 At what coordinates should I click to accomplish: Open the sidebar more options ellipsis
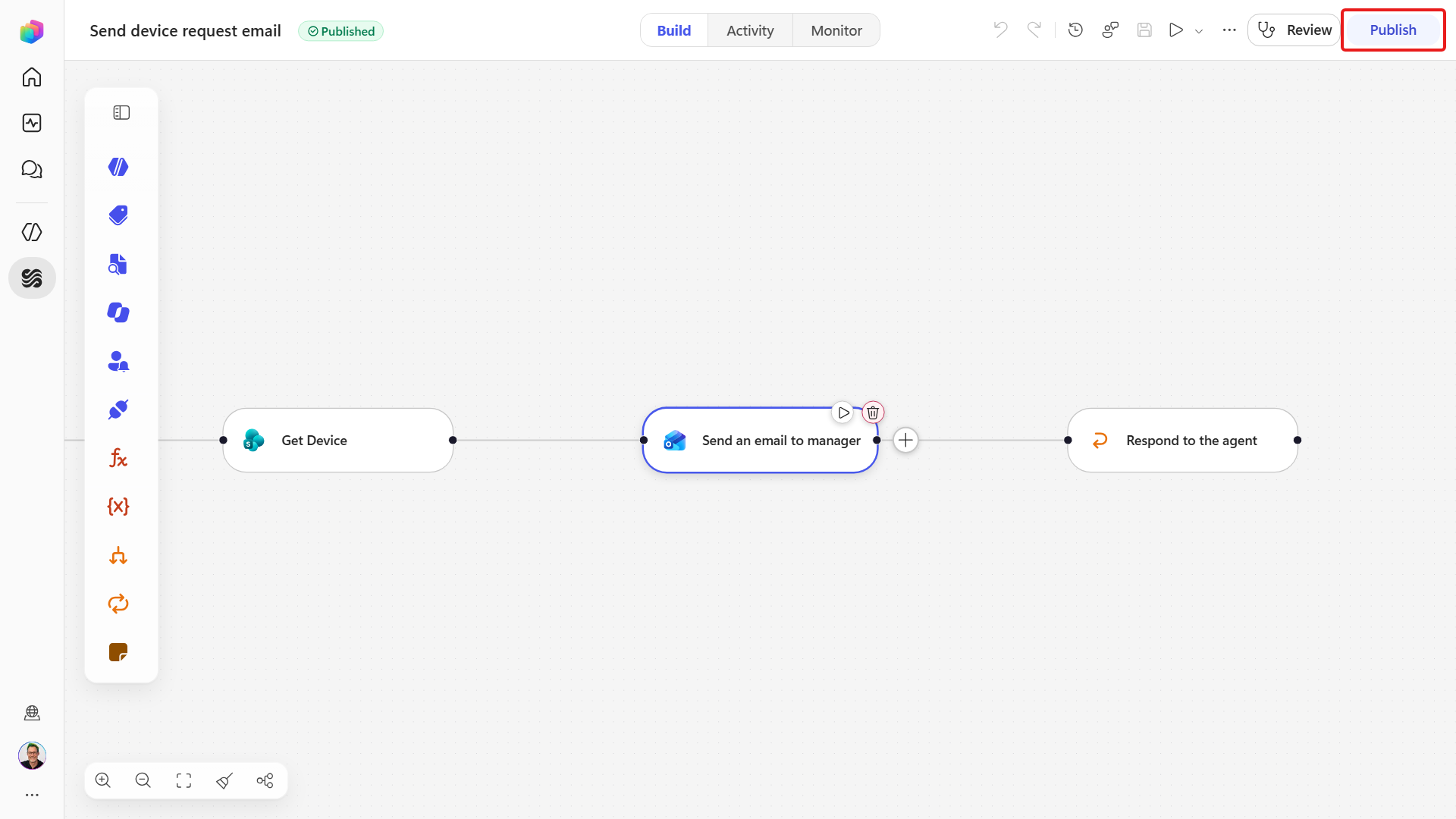tap(32, 795)
